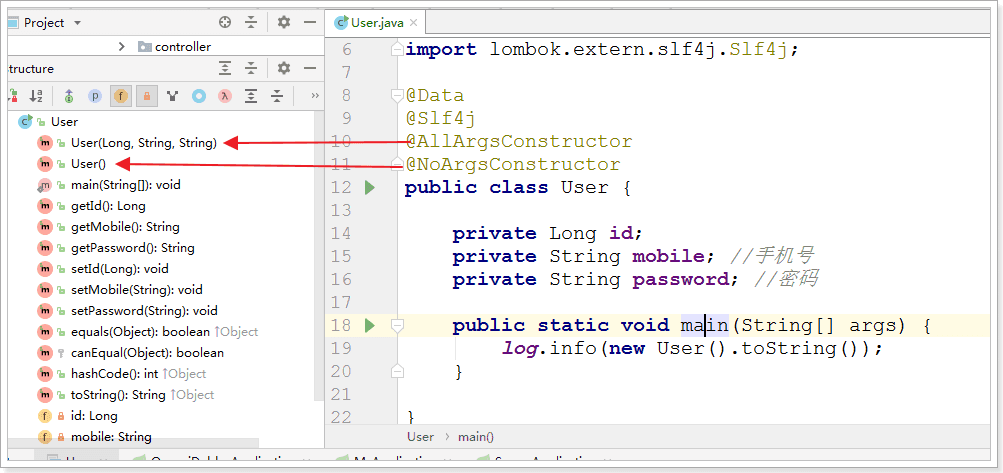Show more Structure toolbar options chevron
1003x473 pixels.
pyautogui.click(x=315, y=96)
